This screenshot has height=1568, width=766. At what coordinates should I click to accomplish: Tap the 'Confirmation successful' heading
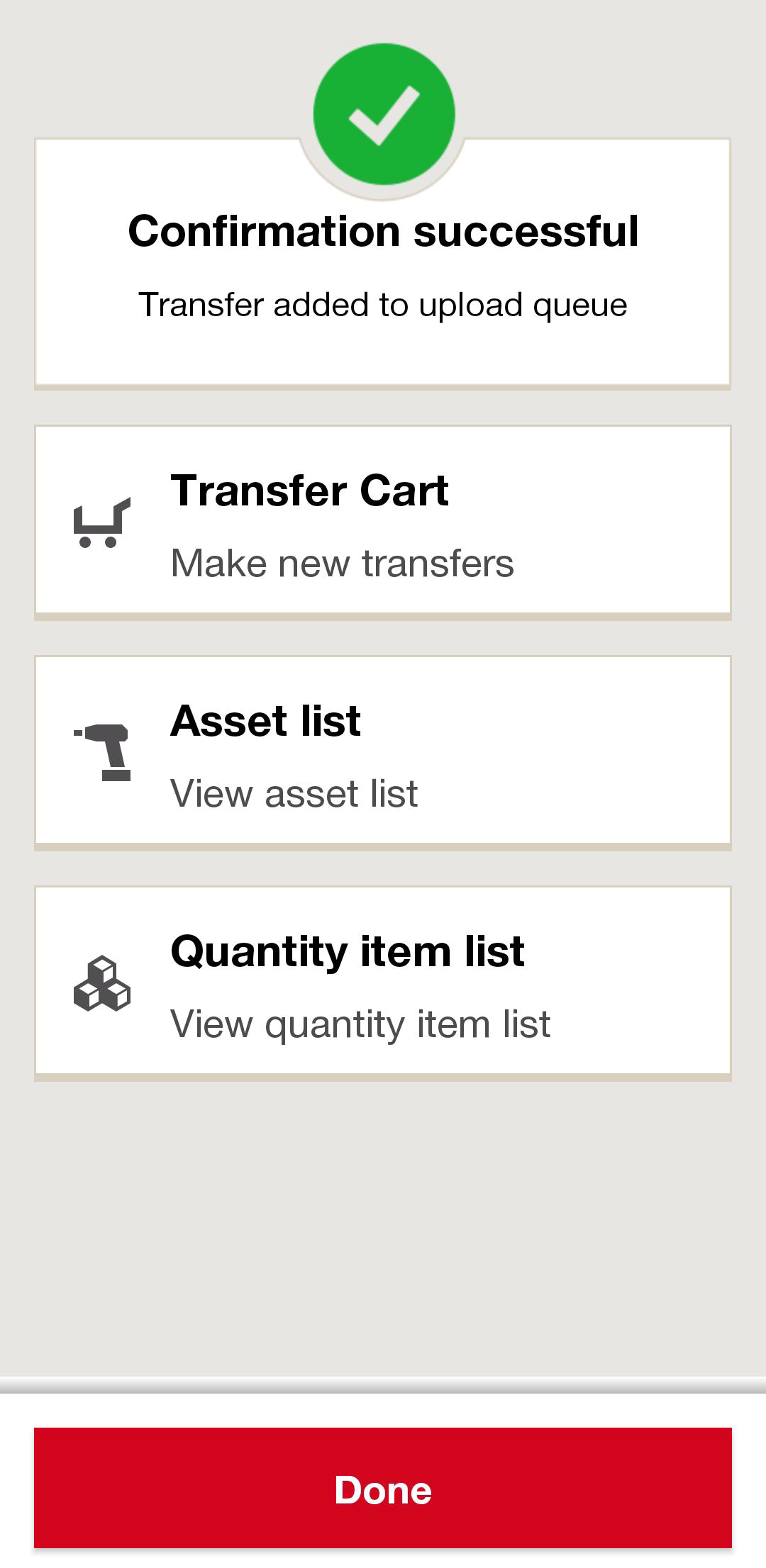pyautogui.click(x=383, y=231)
